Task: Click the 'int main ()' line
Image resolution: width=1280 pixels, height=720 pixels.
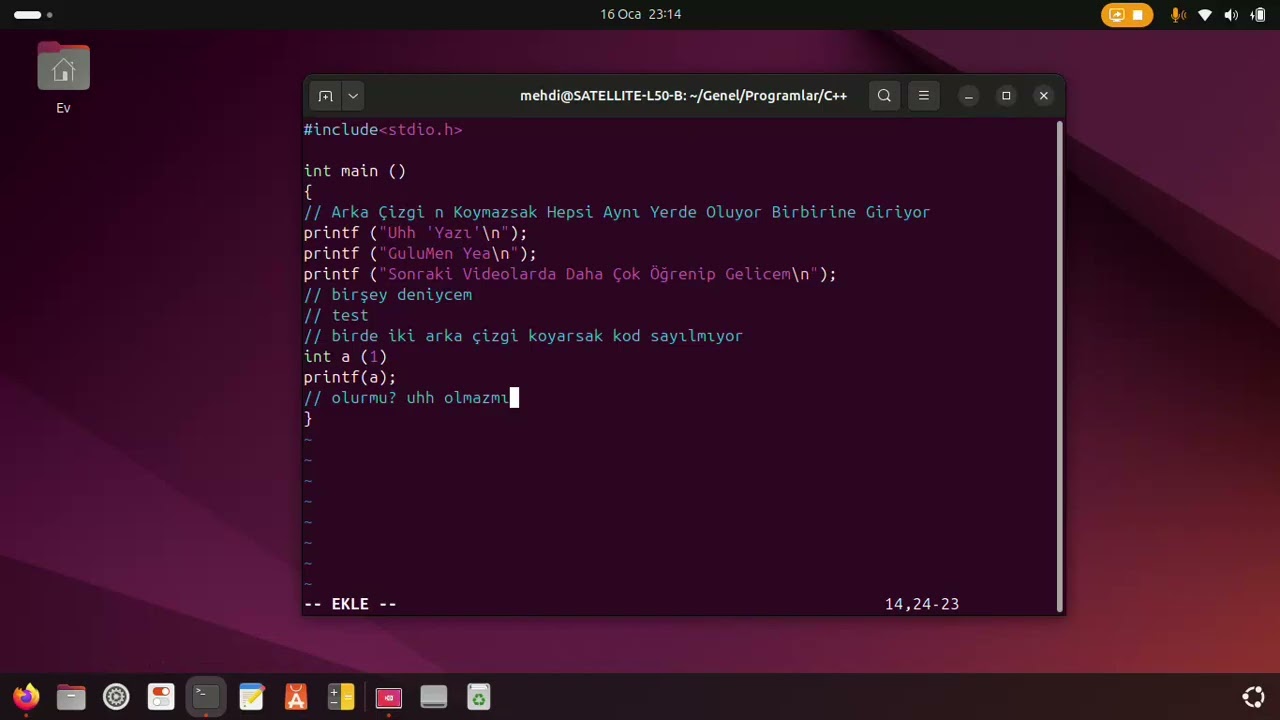Action: (x=355, y=171)
